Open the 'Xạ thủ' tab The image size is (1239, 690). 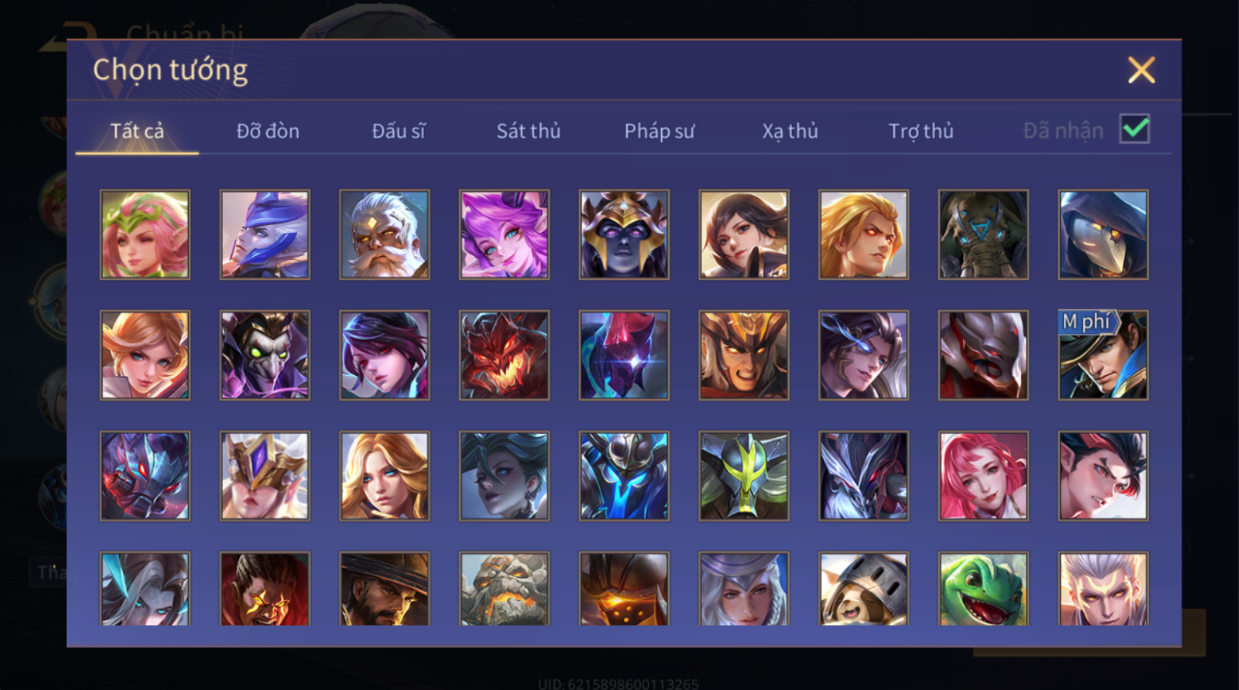point(790,131)
